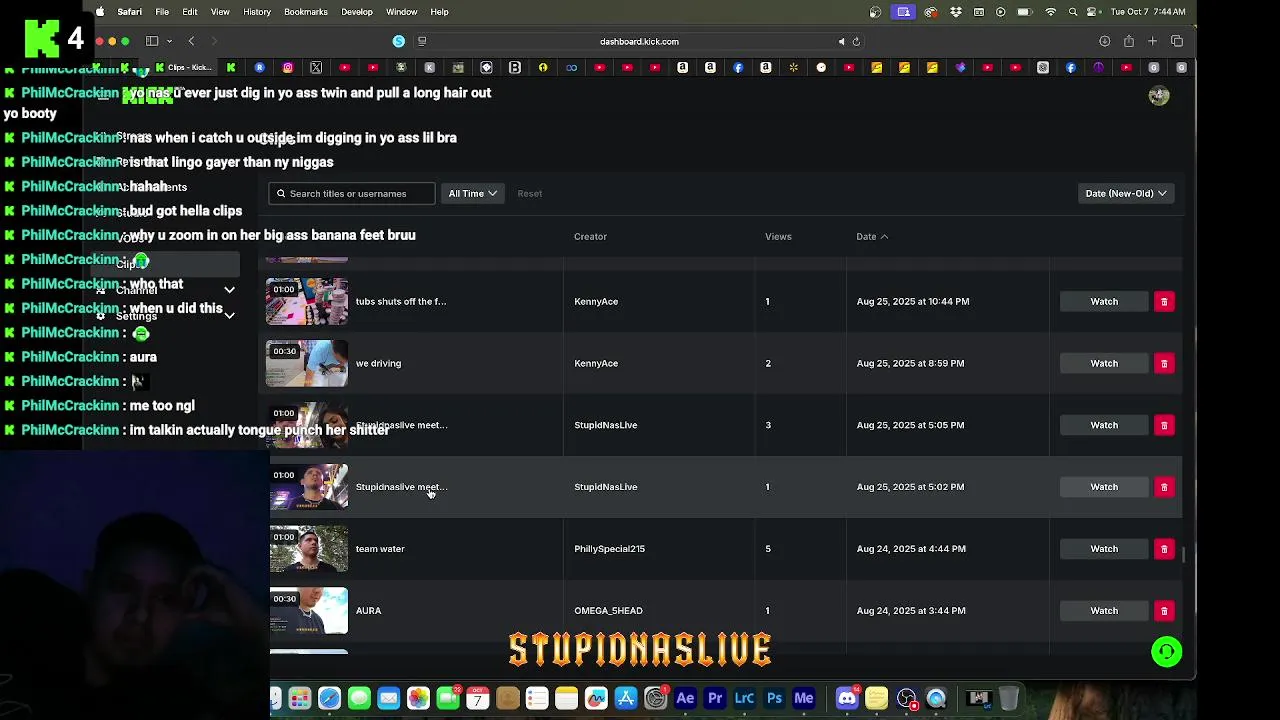The height and width of the screenshot is (720, 1280).
Task: Open Discord from the dock
Action: [x=847, y=698]
